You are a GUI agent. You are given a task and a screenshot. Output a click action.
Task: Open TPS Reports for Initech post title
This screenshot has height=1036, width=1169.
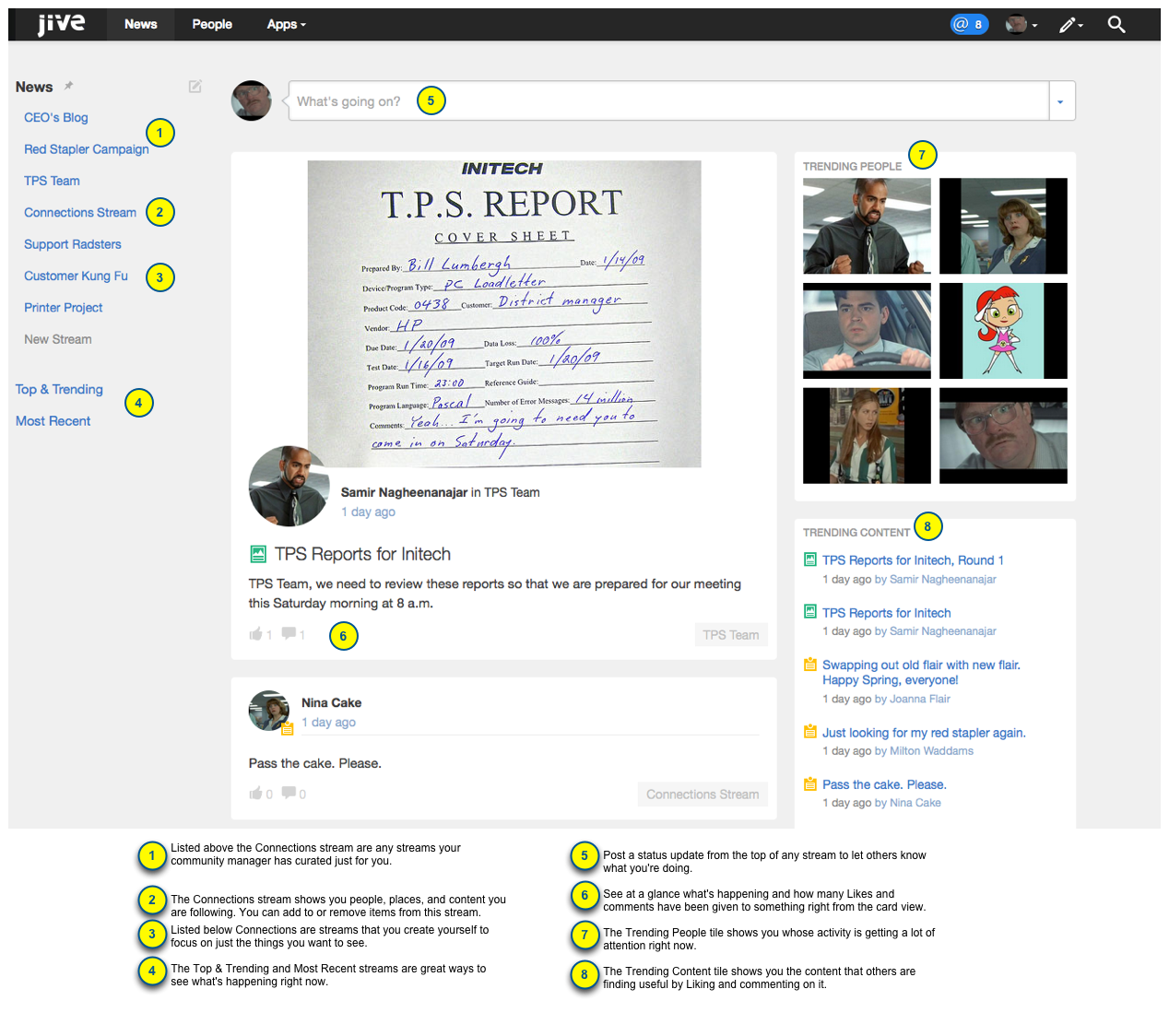(362, 554)
